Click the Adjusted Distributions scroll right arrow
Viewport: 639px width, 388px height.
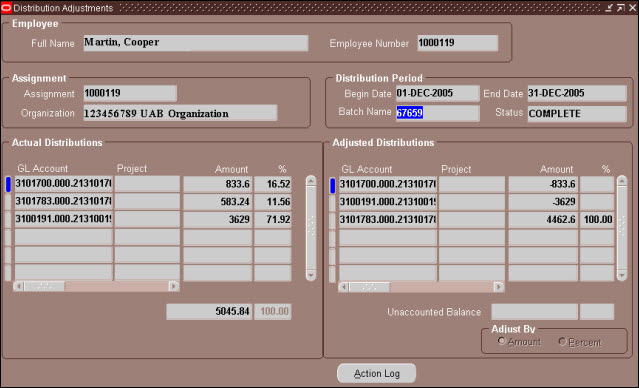point(498,287)
